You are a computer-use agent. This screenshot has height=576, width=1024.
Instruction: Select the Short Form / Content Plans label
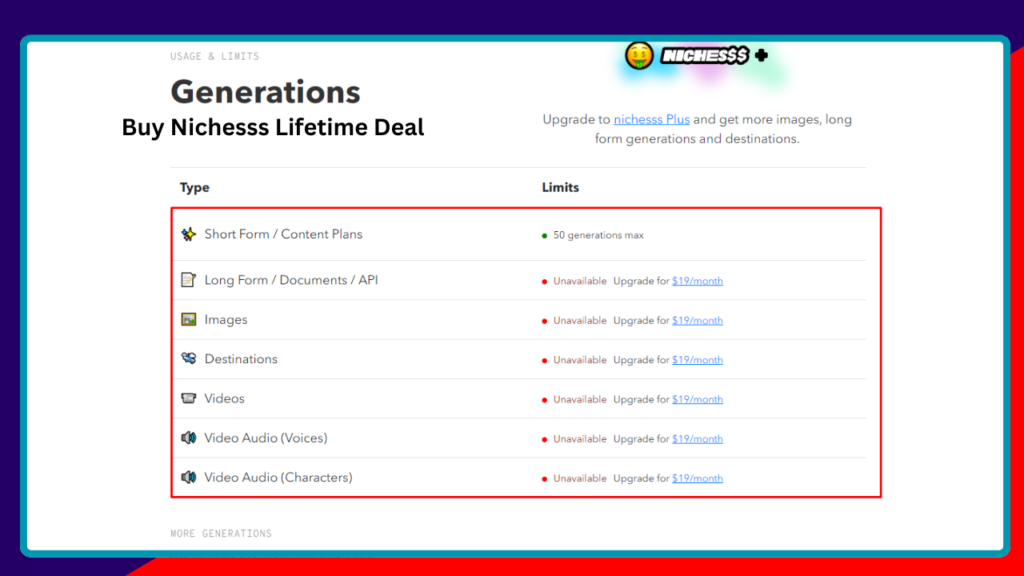283,234
